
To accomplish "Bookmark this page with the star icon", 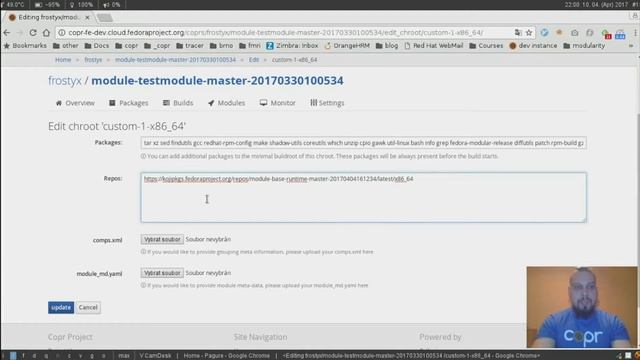I will click(529, 33).
